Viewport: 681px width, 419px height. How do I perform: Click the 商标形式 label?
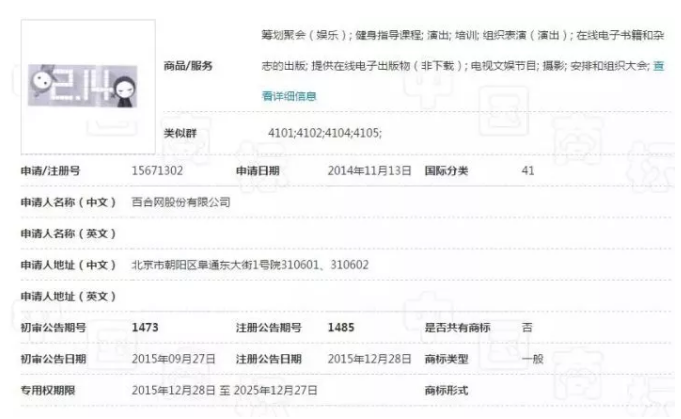click(x=446, y=390)
